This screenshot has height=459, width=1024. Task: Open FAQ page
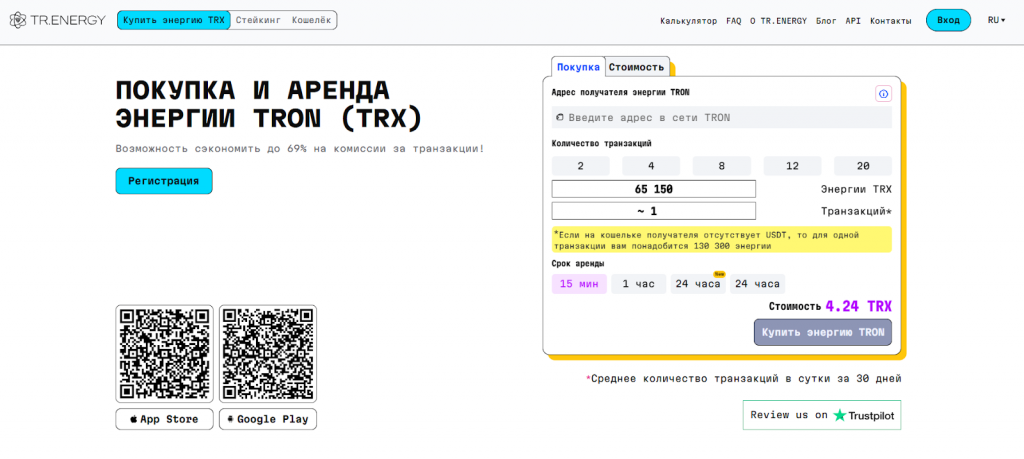point(733,21)
